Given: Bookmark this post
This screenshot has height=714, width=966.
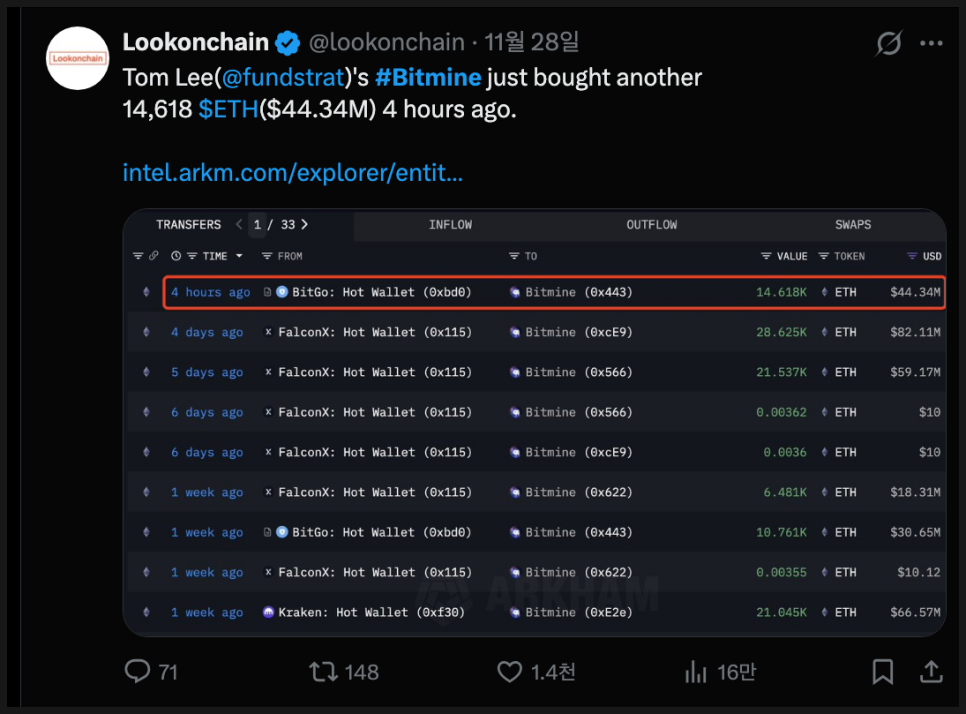Looking at the screenshot, I should pos(882,671).
